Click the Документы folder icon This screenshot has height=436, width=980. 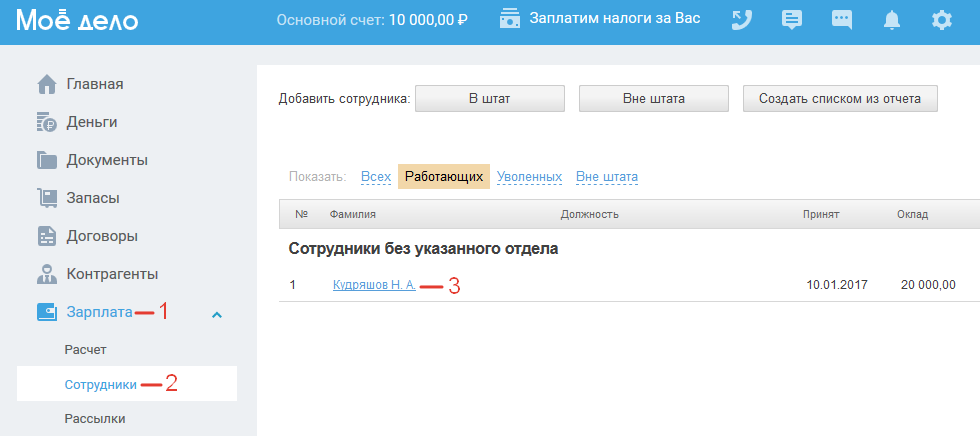point(47,161)
